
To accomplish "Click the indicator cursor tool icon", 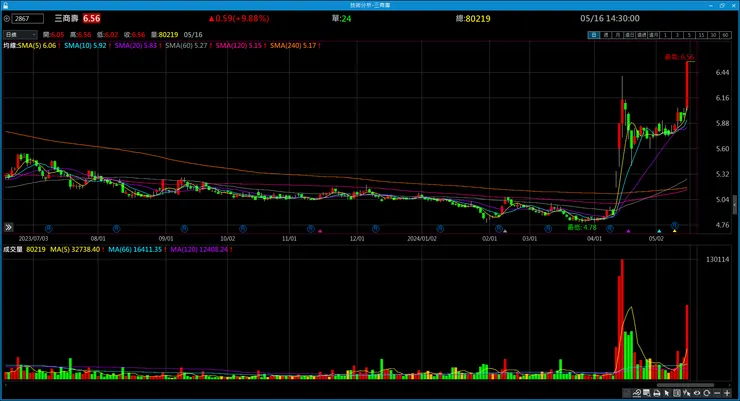I will point(687,393).
